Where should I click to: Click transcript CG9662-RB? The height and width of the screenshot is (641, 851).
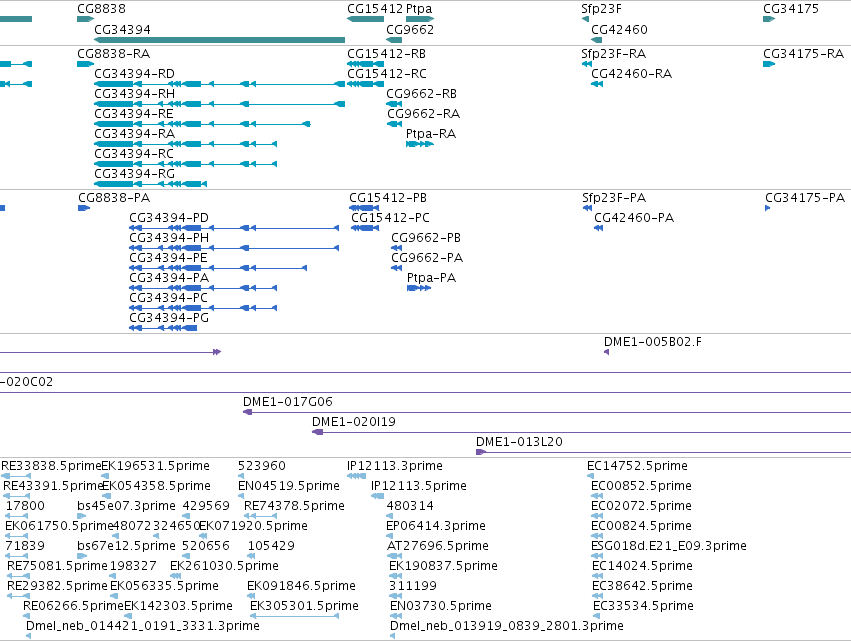point(422,94)
